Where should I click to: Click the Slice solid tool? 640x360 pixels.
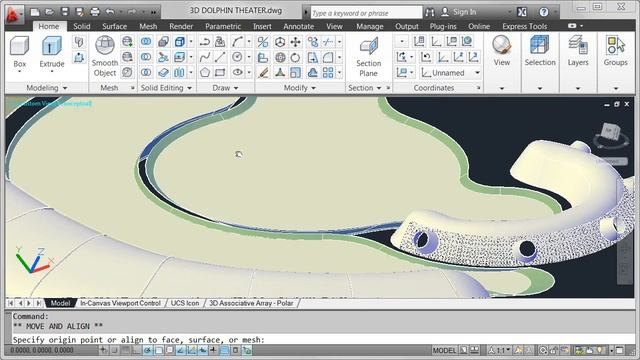[163, 57]
